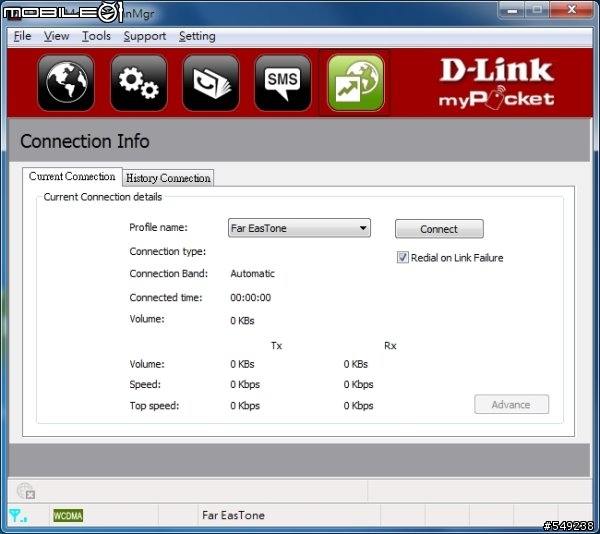Viewport: 600px width, 534px height.
Task: Click the signal strength antenna icon
Action: [x=18, y=516]
